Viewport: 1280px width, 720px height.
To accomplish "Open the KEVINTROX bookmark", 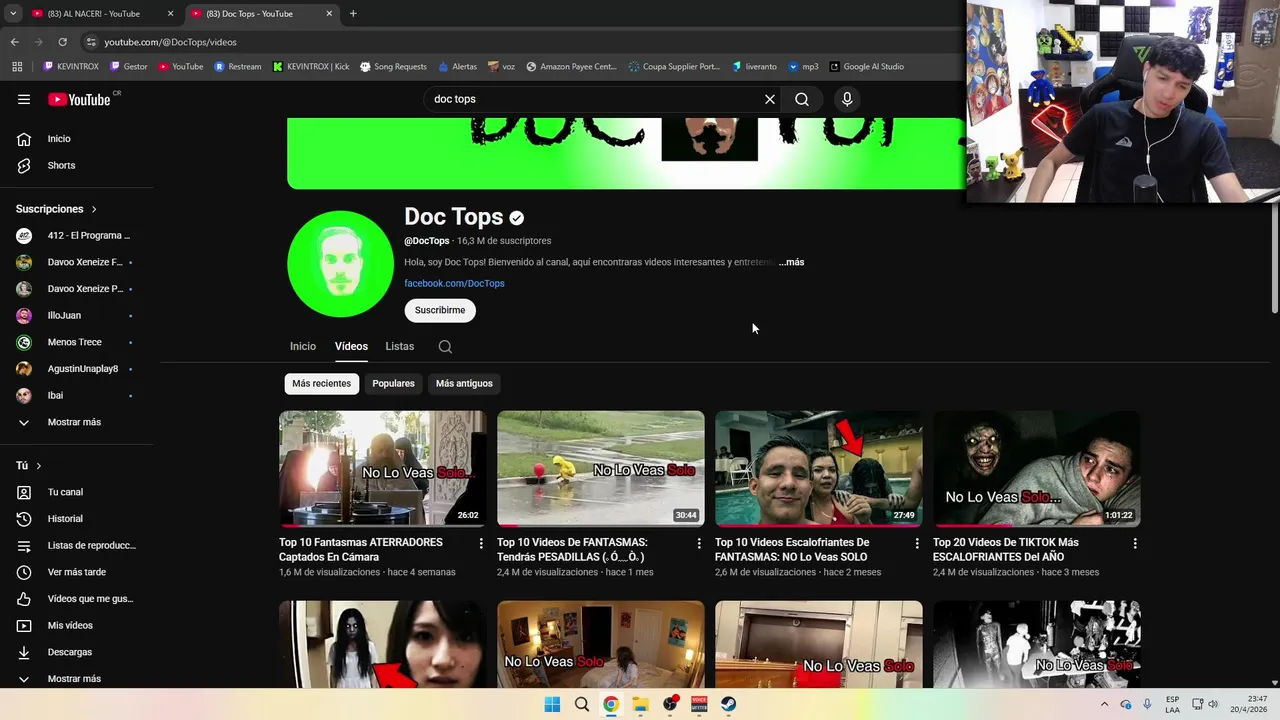I will pyautogui.click(x=71, y=67).
